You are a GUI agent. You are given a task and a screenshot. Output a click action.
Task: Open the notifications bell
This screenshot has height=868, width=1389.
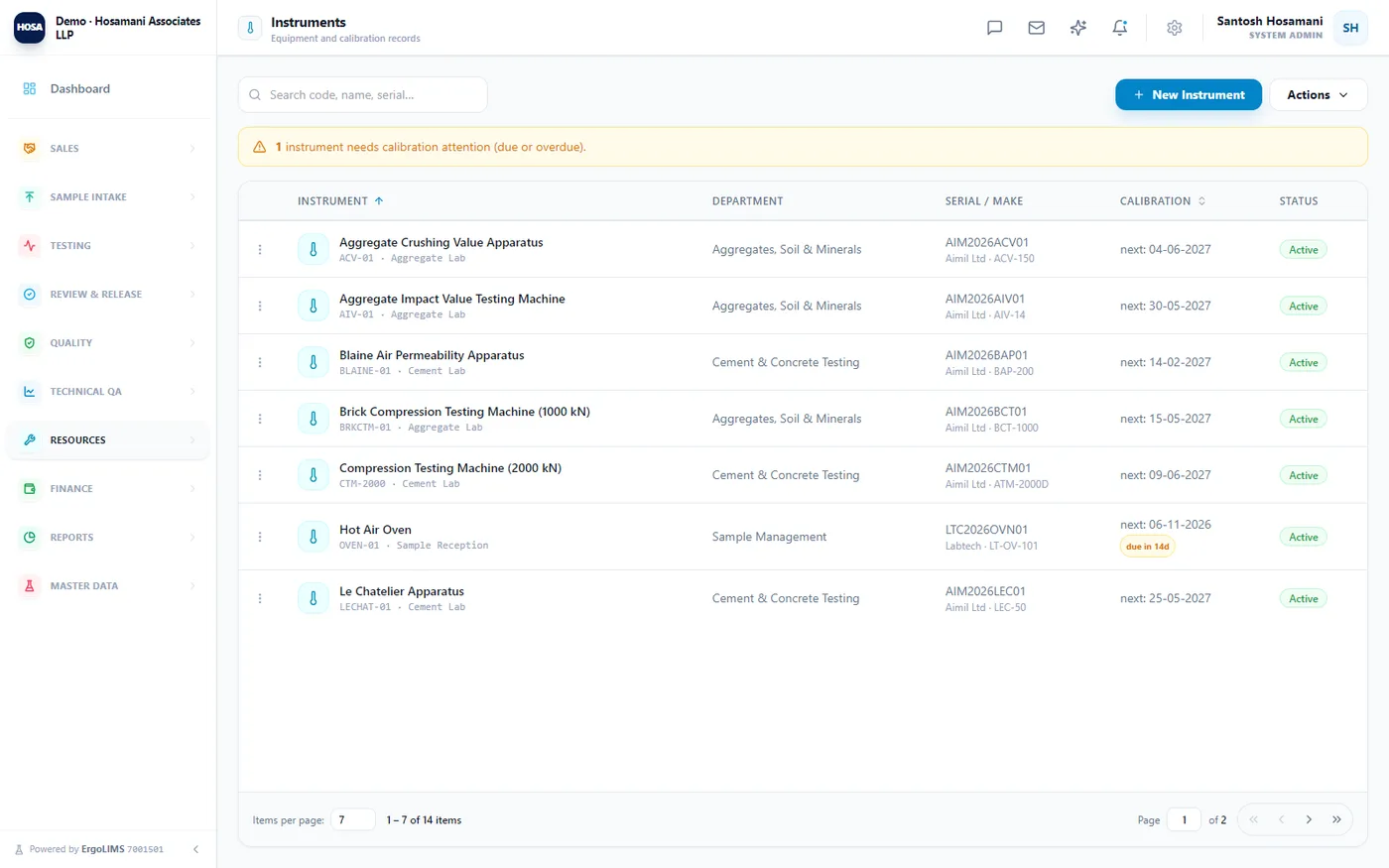1119,28
